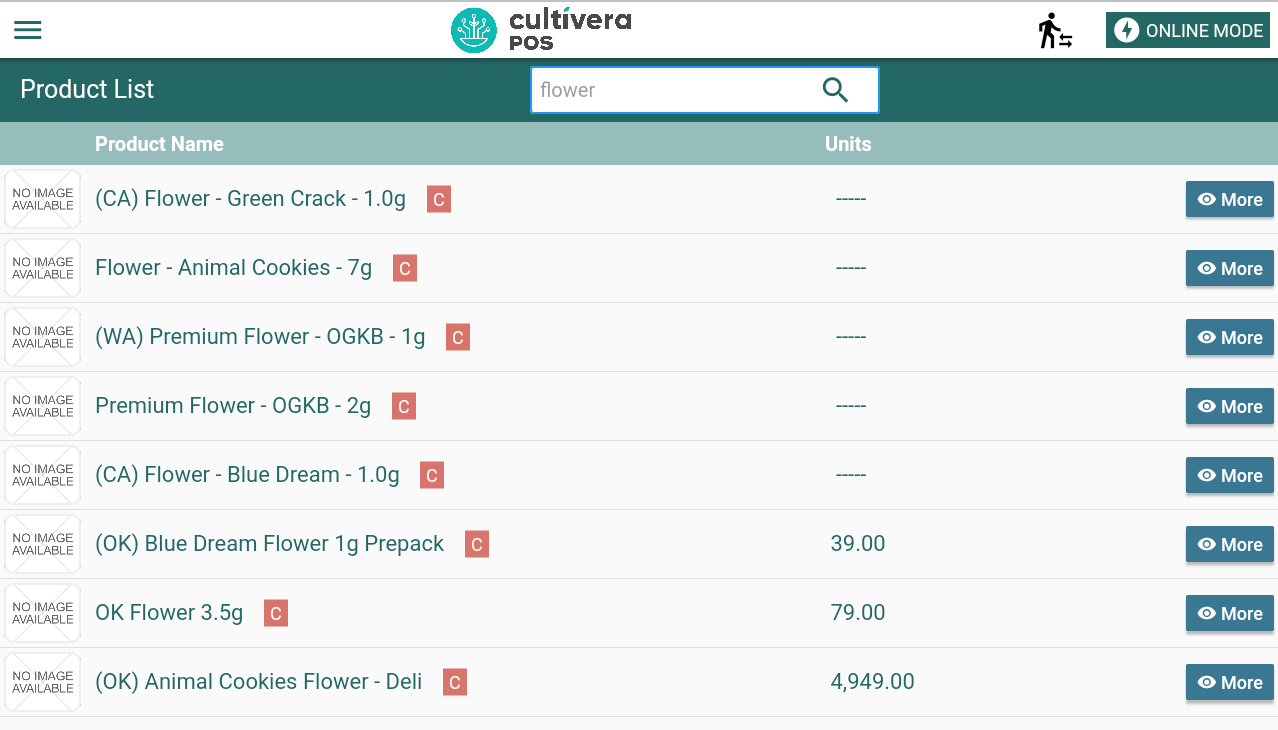Click the walking person customer switch icon
The width and height of the screenshot is (1278, 730).
1055,31
